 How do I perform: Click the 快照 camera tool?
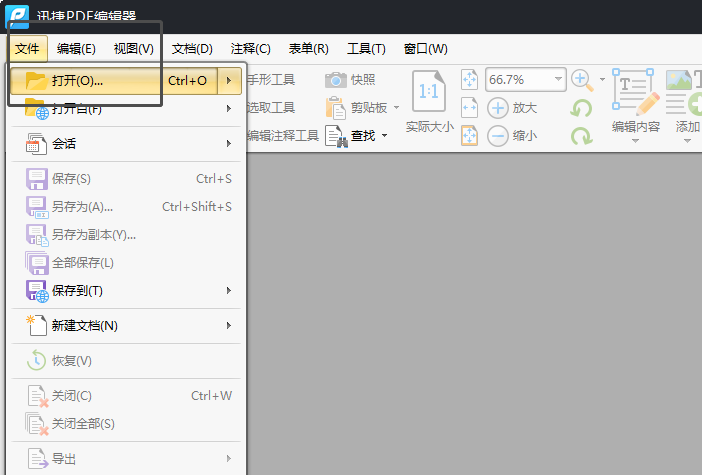coord(350,80)
